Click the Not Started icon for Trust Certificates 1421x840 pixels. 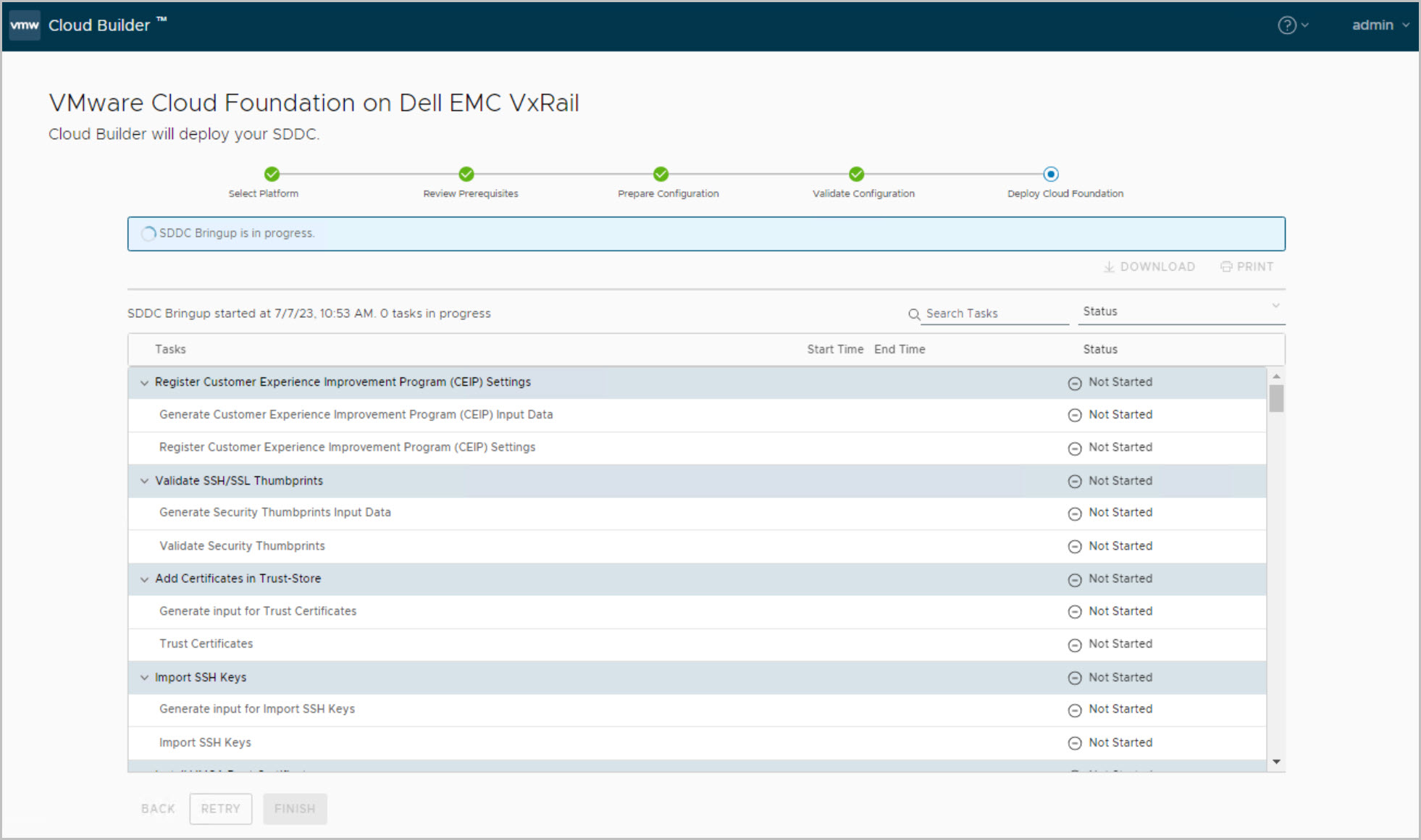(1075, 644)
